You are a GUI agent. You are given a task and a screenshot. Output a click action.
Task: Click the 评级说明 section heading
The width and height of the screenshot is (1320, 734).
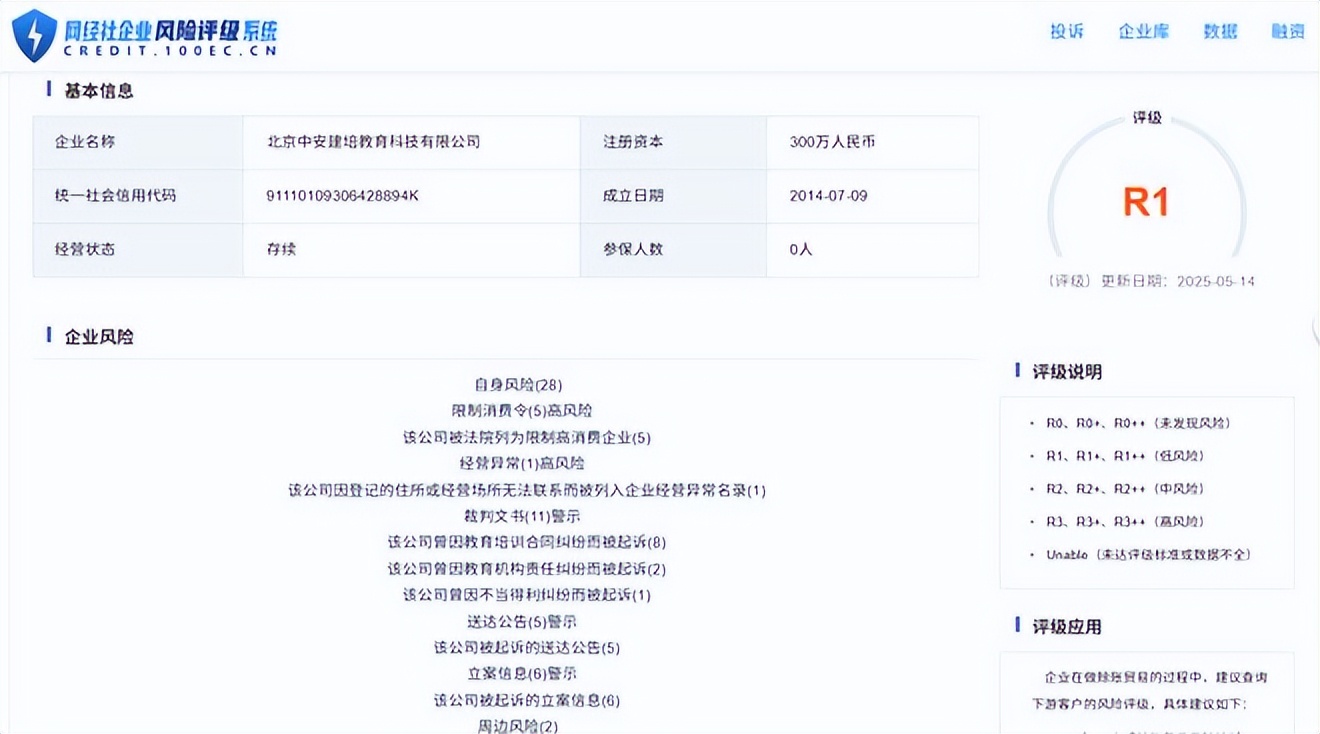[1067, 372]
